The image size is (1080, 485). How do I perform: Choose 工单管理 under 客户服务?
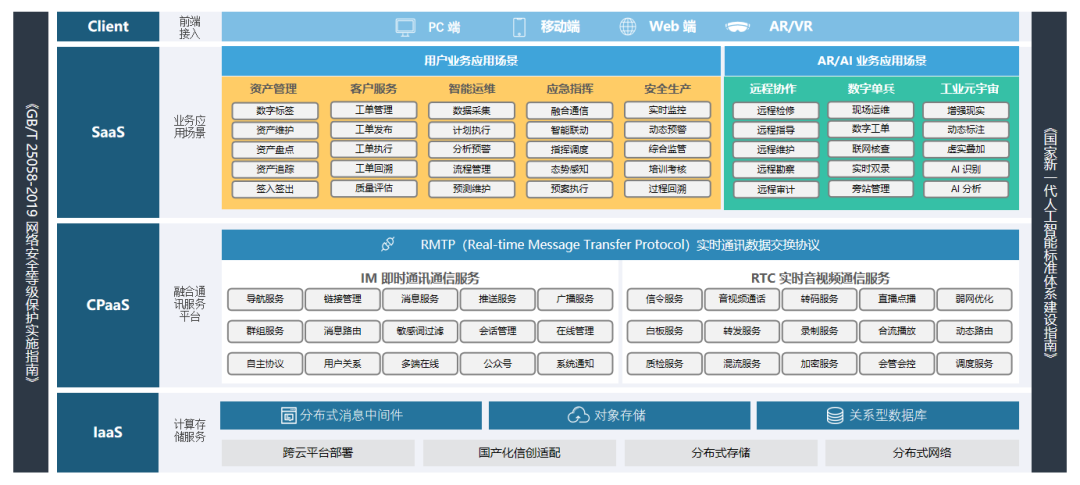coord(374,110)
